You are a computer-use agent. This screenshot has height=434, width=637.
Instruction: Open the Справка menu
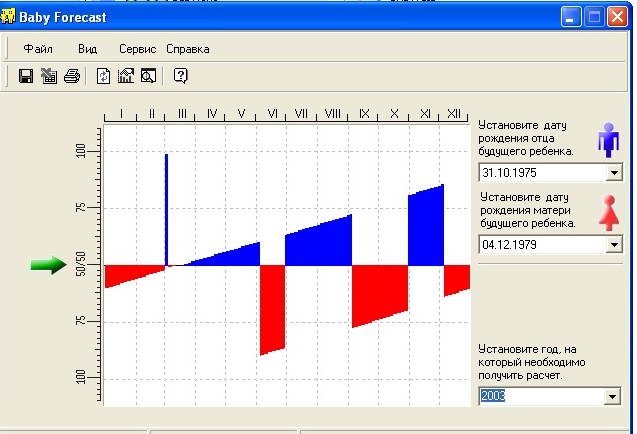coord(187,49)
